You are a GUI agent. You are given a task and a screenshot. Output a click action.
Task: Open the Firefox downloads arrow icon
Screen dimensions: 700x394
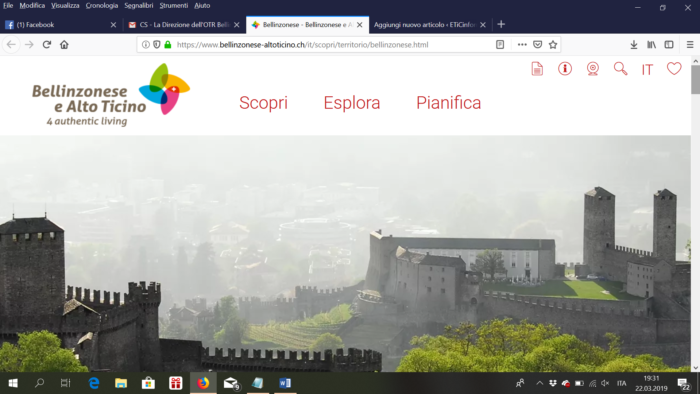coord(633,45)
